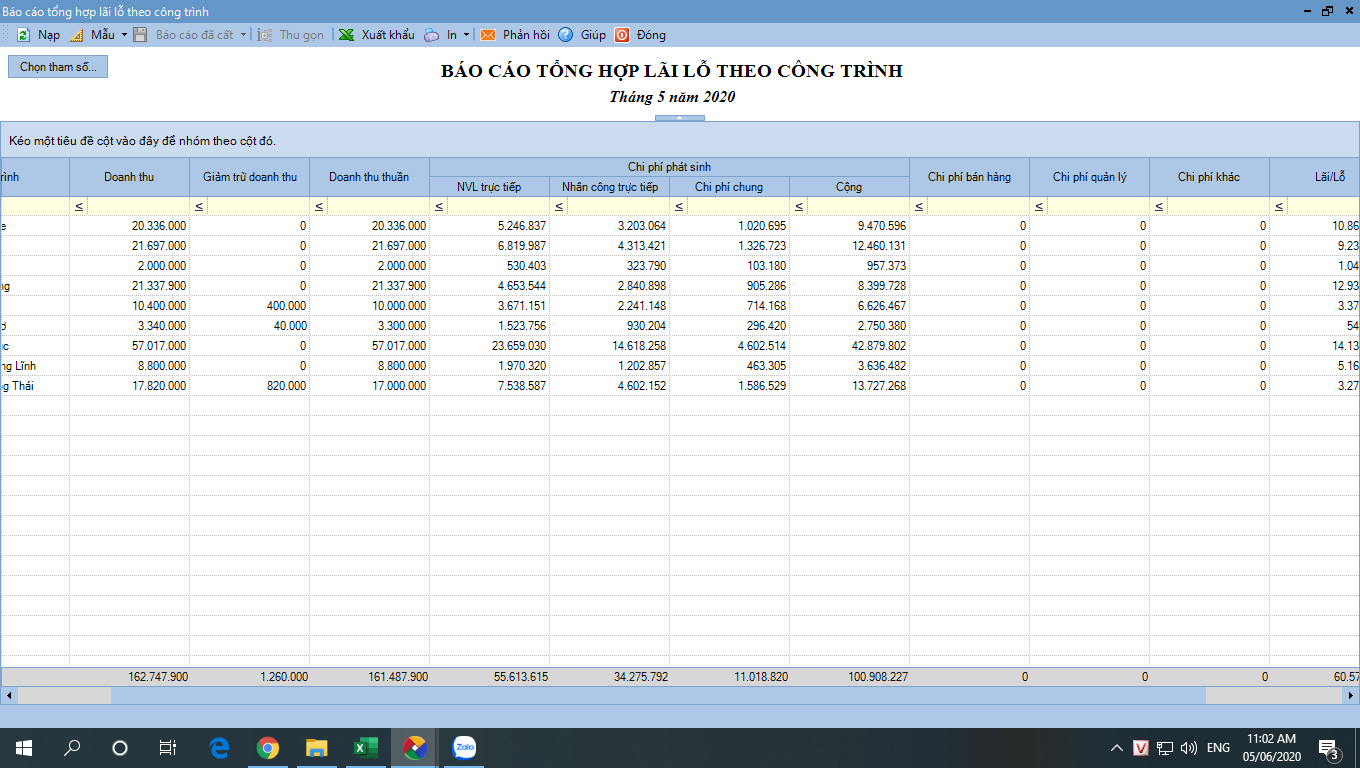
Task: Click the Xuất khẩu Excel export icon
Action: (347, 35)
